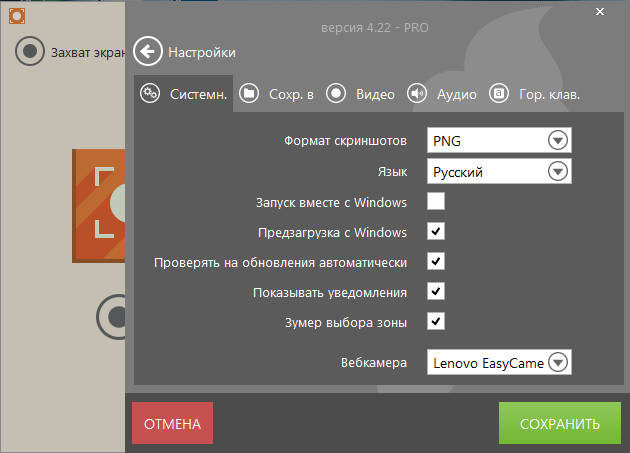The height and width of the screenshot is (453, 630).
Task: Click the Язык label
Action: (x=392, y=172)
